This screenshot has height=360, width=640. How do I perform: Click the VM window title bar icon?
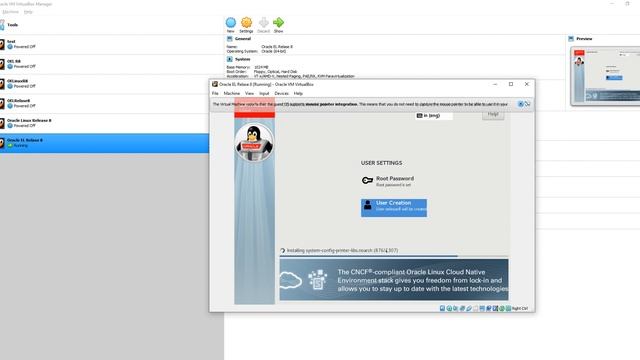[215, 84]
